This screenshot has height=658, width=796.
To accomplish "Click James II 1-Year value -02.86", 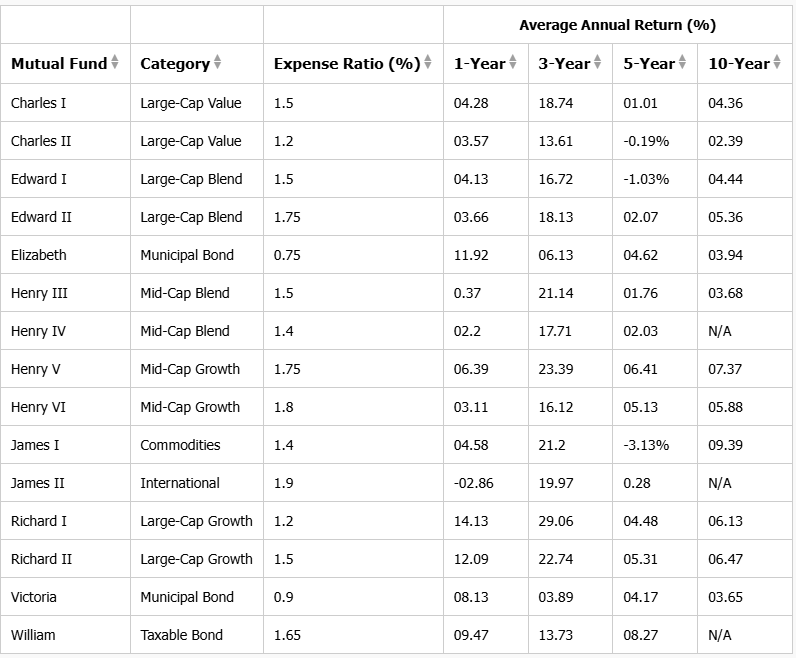I will click(x=474, y=483).
